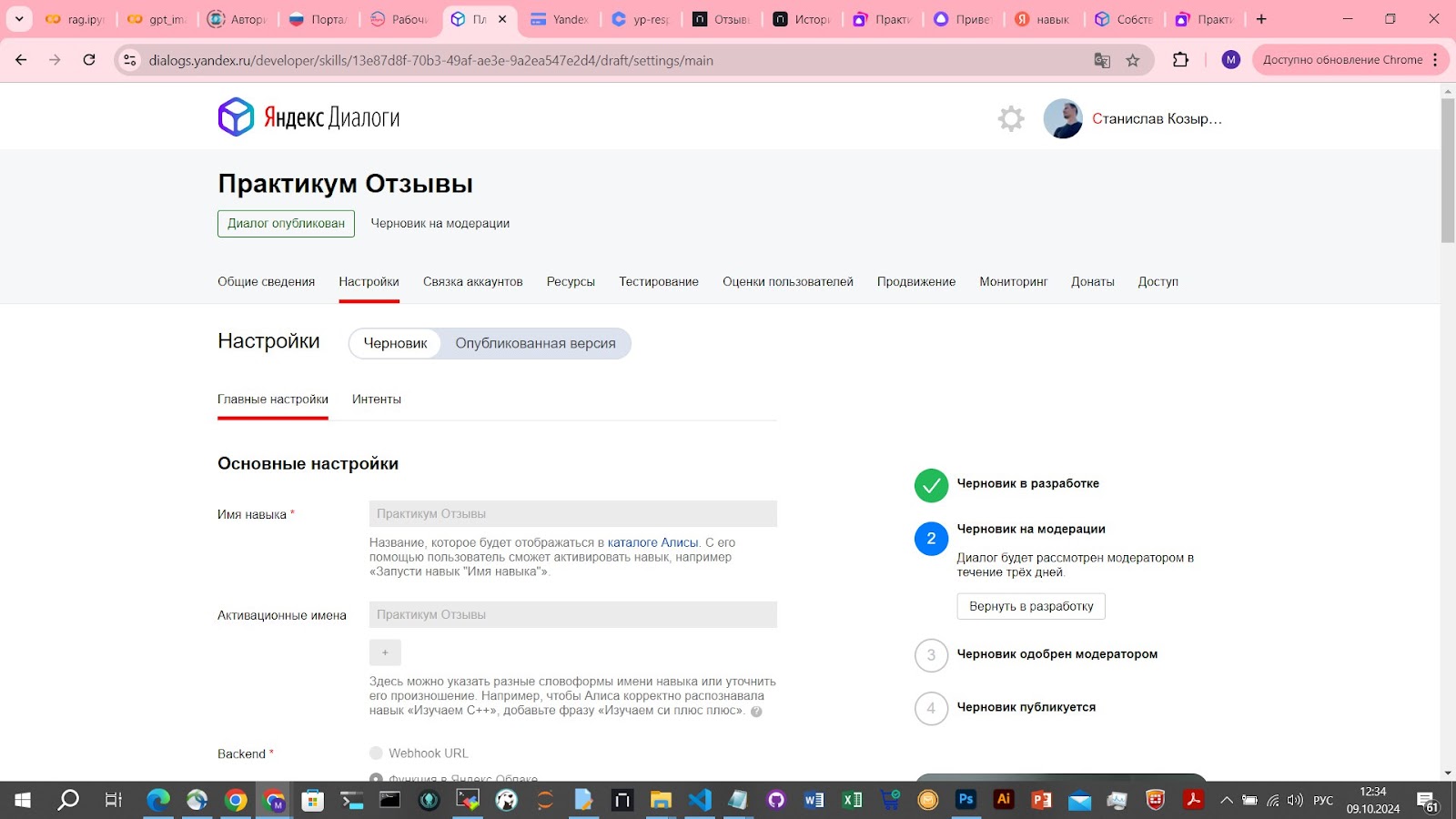The height and width of the screenshot is (819, 1456).
Task: Select the Webhook URL radio button
Action: tap(376, 753)
